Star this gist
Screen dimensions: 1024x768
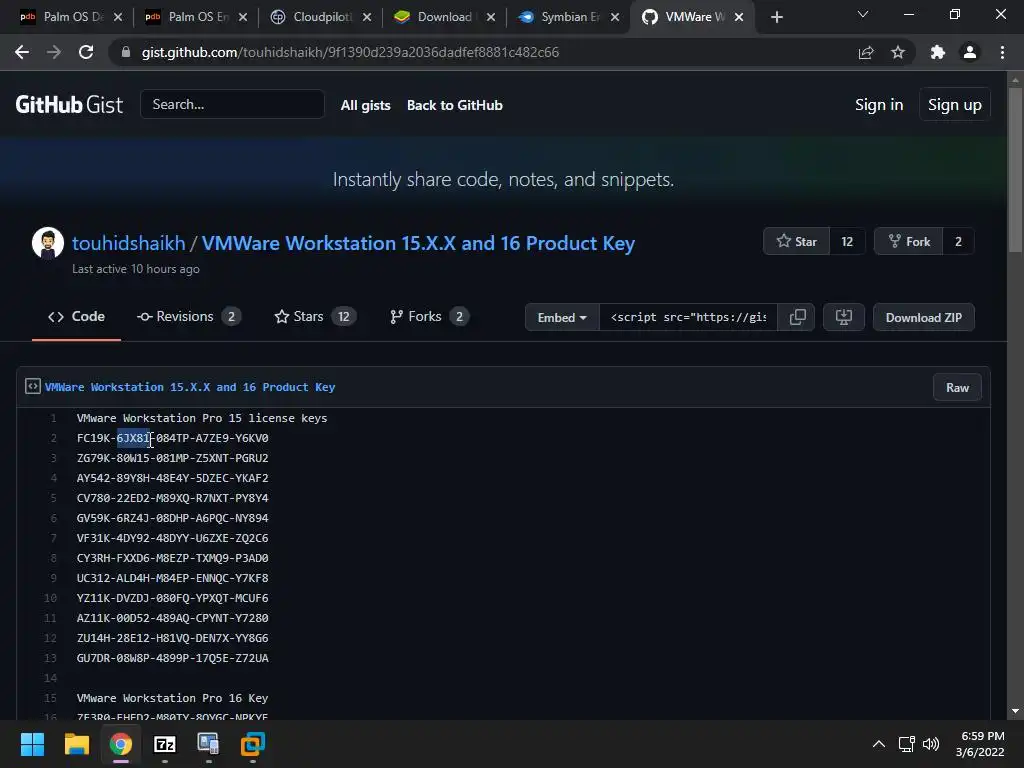coord(797,242)
